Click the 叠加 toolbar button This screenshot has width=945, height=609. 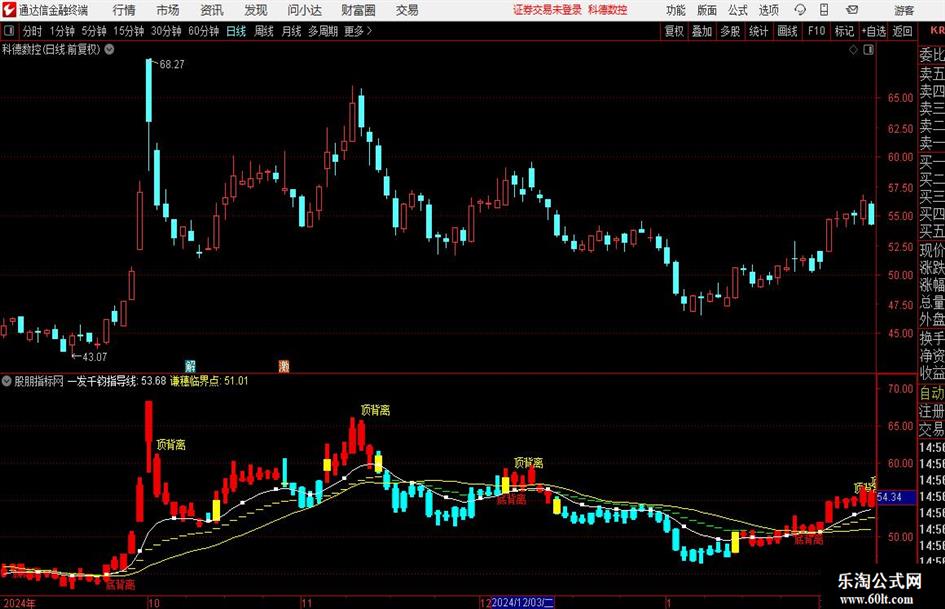702,31
